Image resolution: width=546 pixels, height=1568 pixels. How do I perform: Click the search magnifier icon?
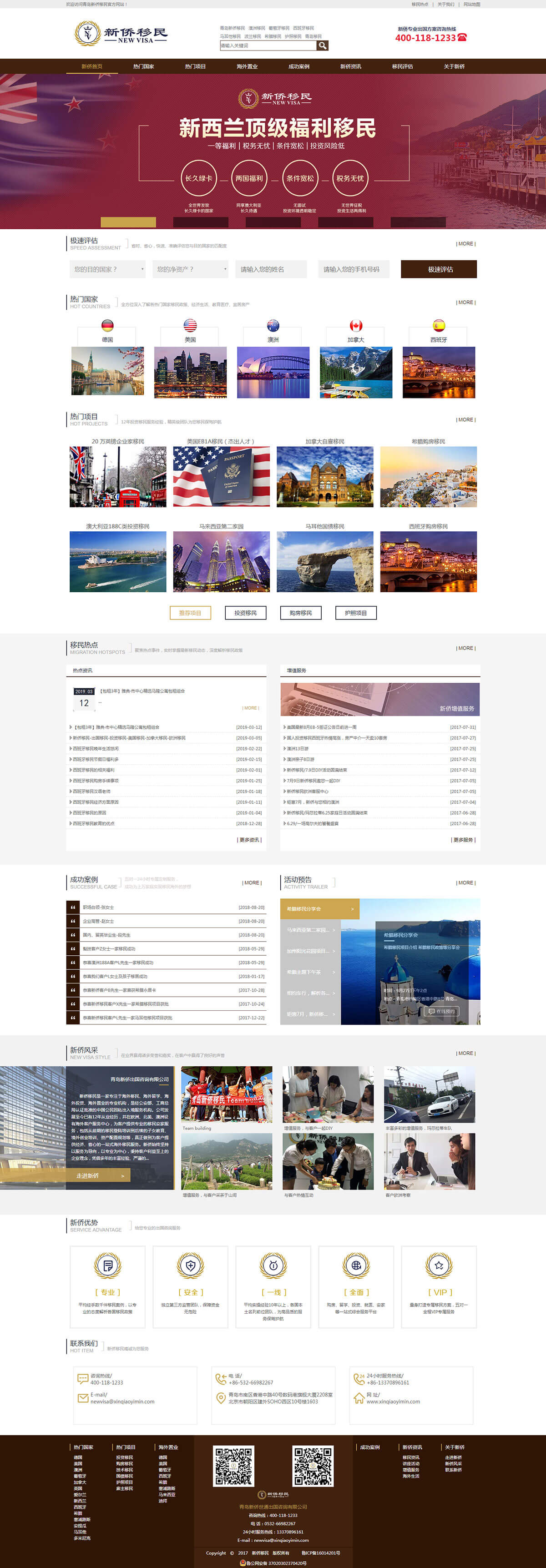coord(323,45)
